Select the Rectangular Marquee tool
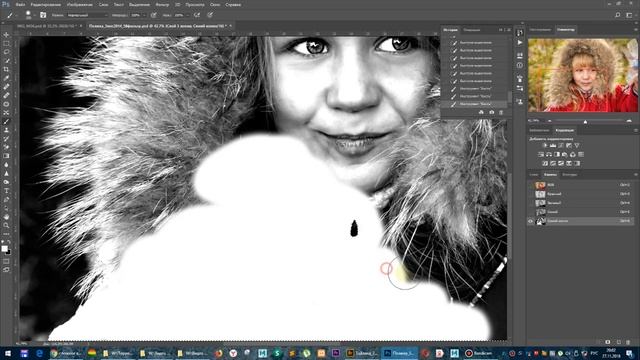Image resolution: width=640 pixels, height=360 pixels. click(x=6, y=43)
